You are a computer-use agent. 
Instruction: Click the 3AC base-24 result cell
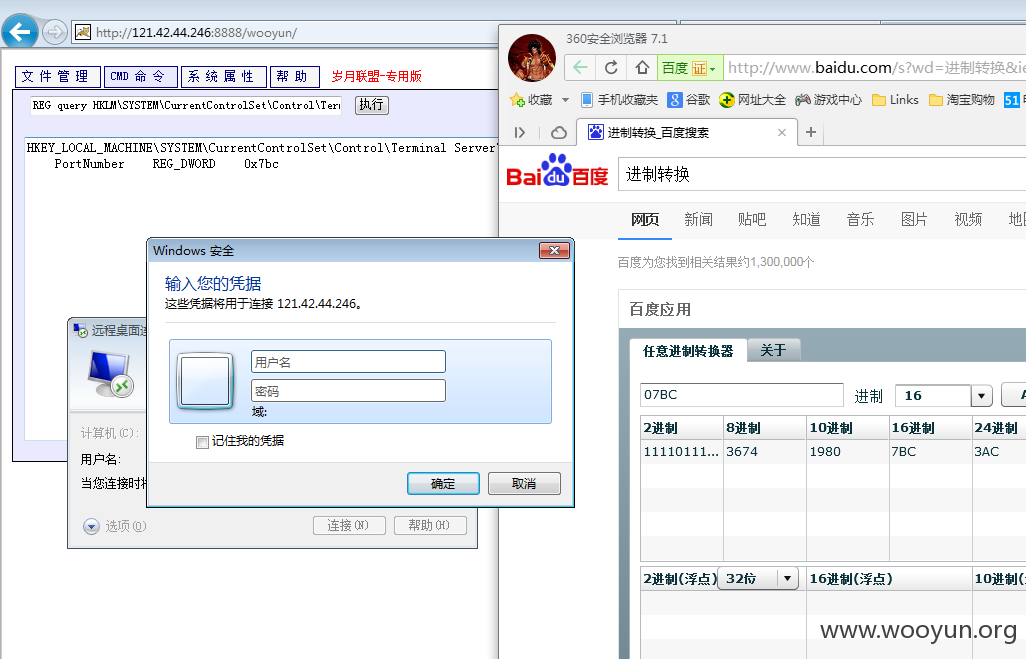[x=999, y=452]
